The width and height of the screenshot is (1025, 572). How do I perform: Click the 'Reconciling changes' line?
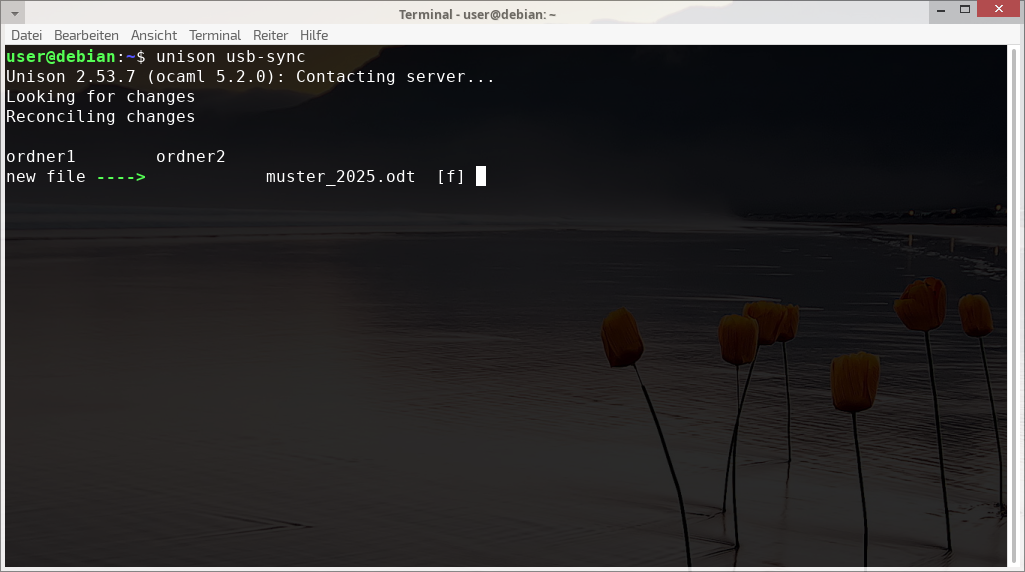tap(101, 116)
